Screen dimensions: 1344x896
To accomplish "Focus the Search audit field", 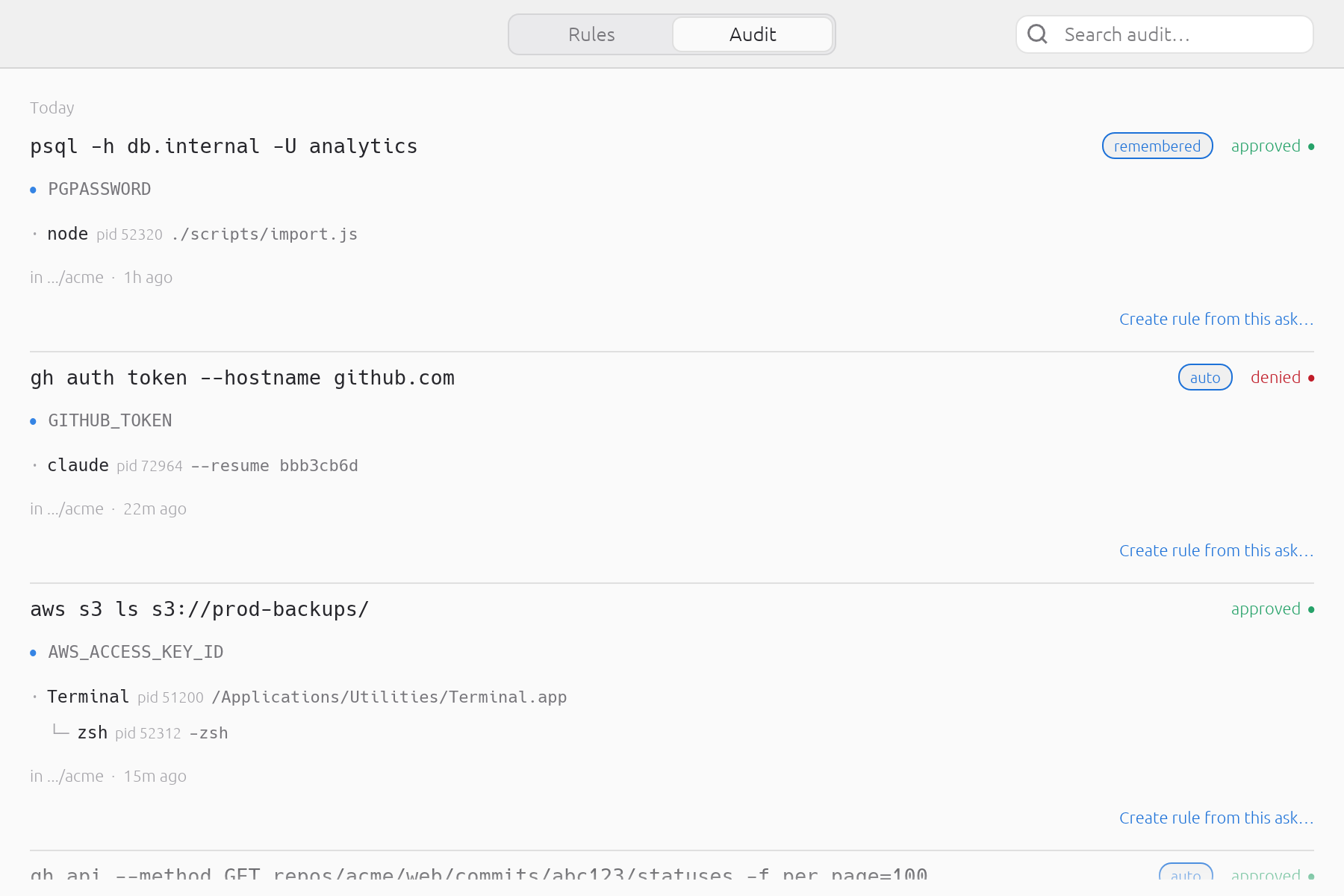I will (1164, 34).
